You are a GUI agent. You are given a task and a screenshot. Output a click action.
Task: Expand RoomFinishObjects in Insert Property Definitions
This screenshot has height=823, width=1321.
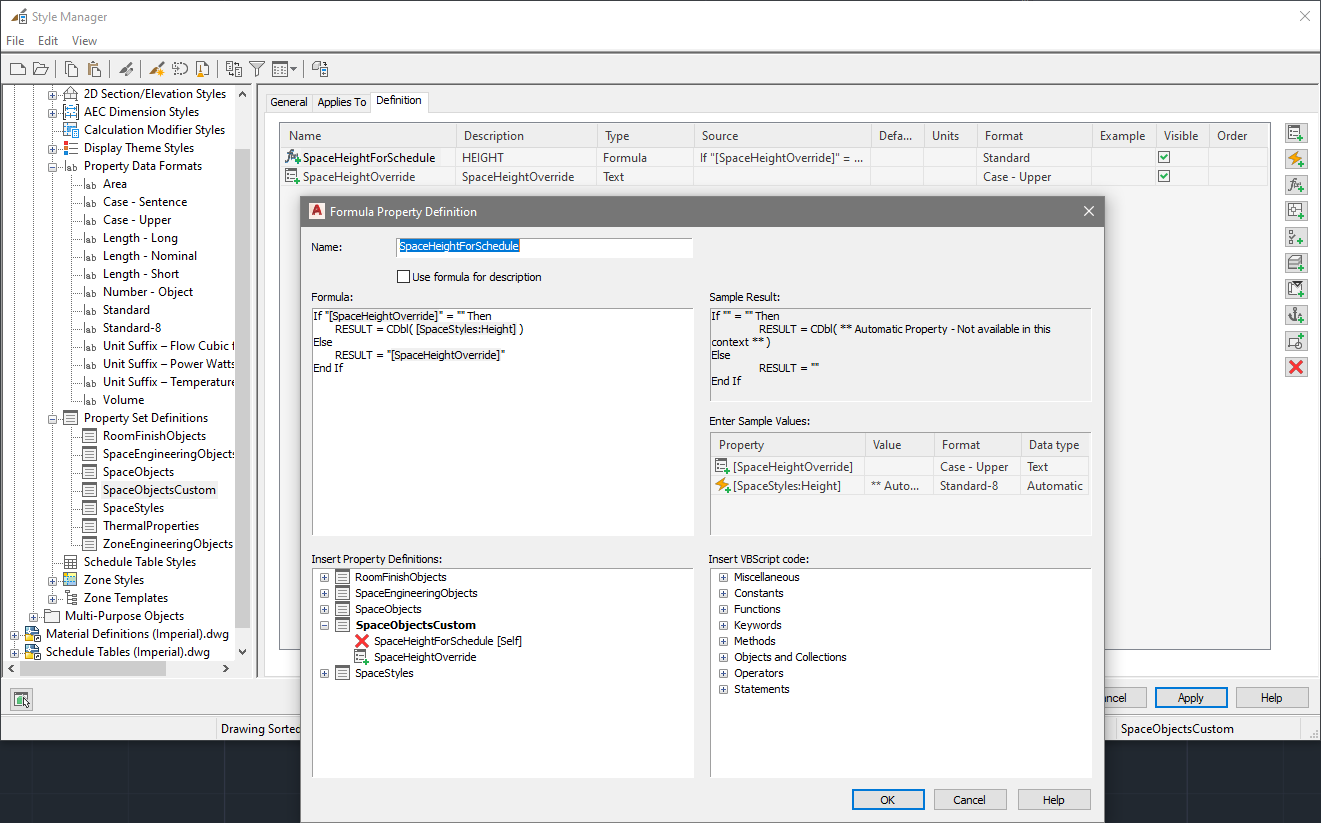(324, 576)
